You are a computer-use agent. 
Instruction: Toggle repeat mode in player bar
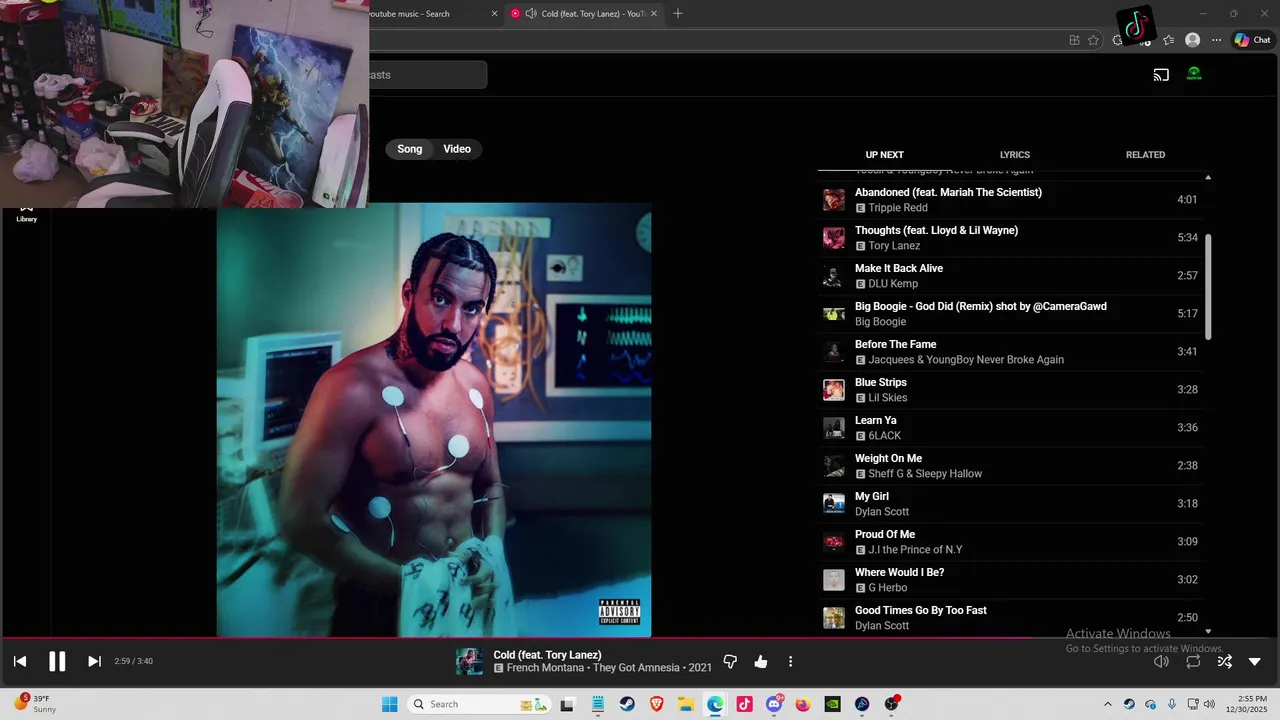[1193, 661]
